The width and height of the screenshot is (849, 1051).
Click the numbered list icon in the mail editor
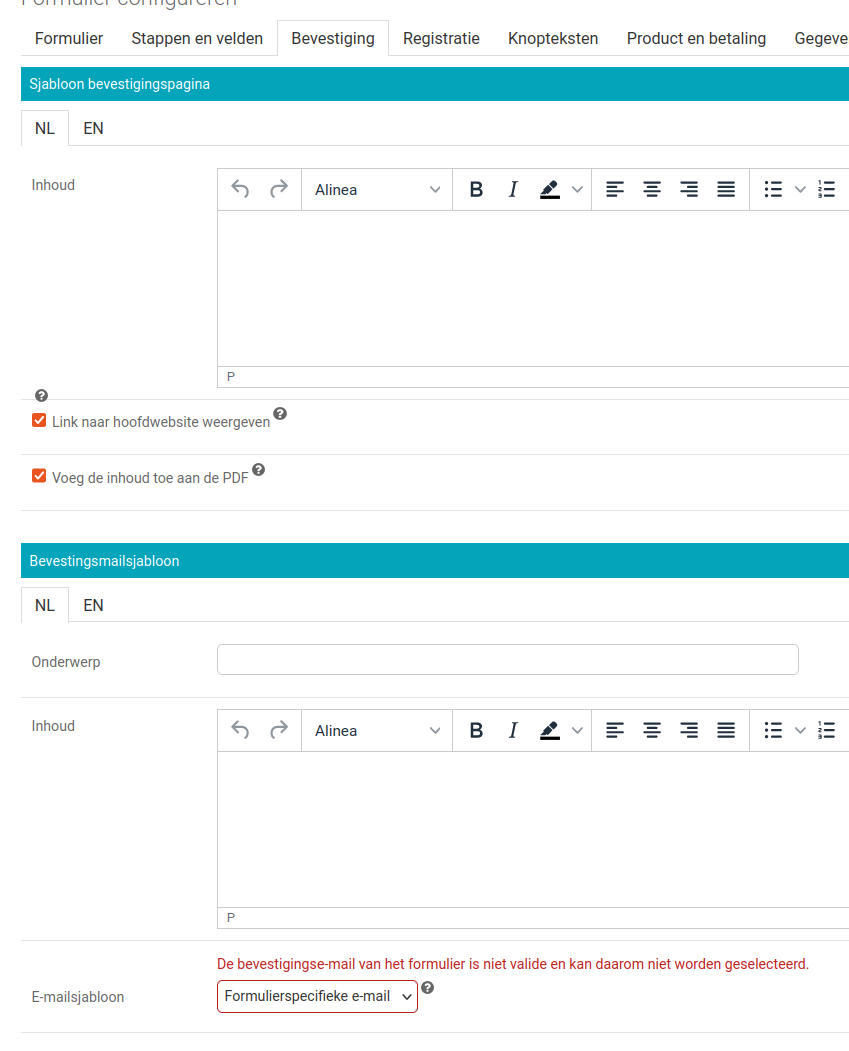[x=826, y=730]
